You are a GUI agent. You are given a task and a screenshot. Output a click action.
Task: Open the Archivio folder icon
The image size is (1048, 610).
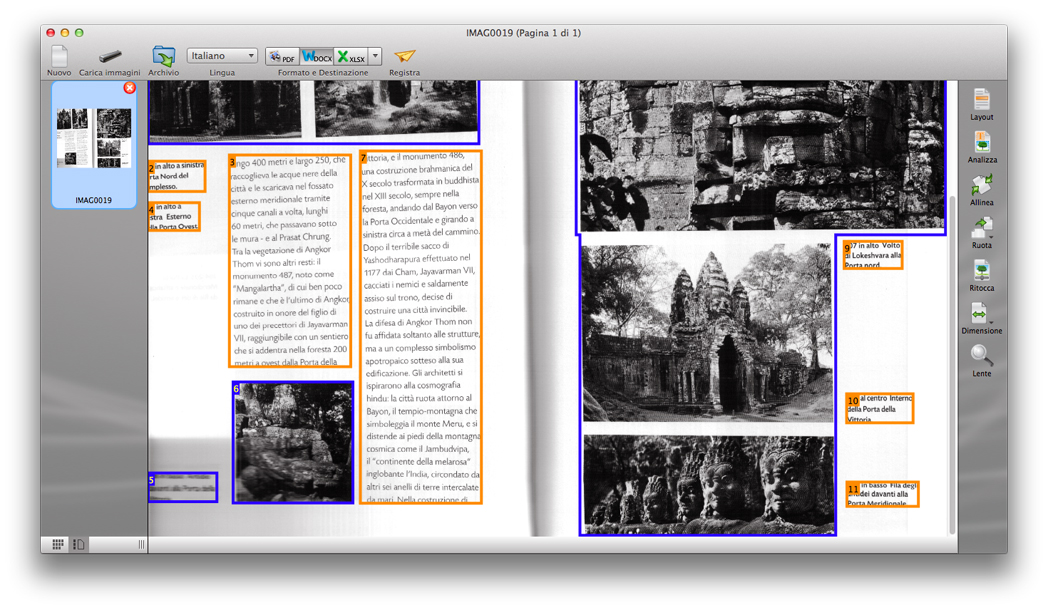point(163,56)
